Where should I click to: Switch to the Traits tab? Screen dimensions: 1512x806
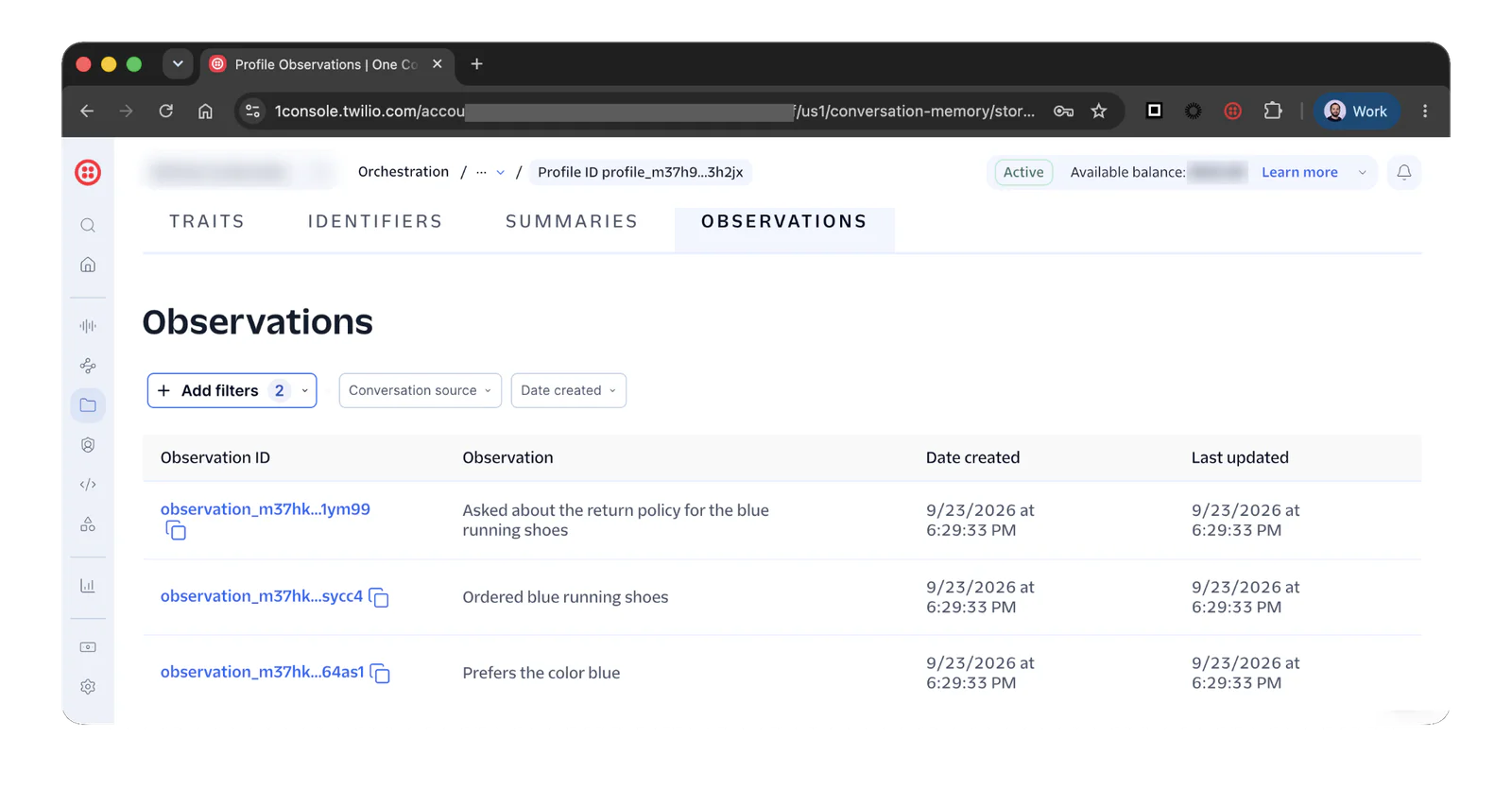point(207,221)
